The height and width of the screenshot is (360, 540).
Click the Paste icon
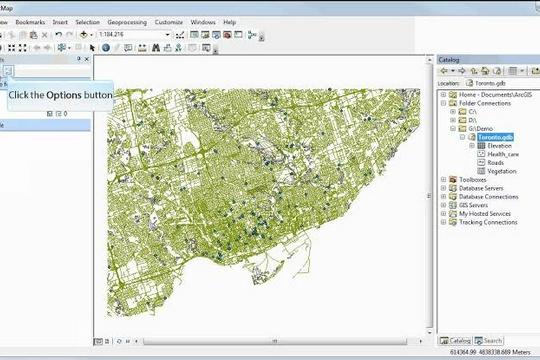click(x=33, y=35)
